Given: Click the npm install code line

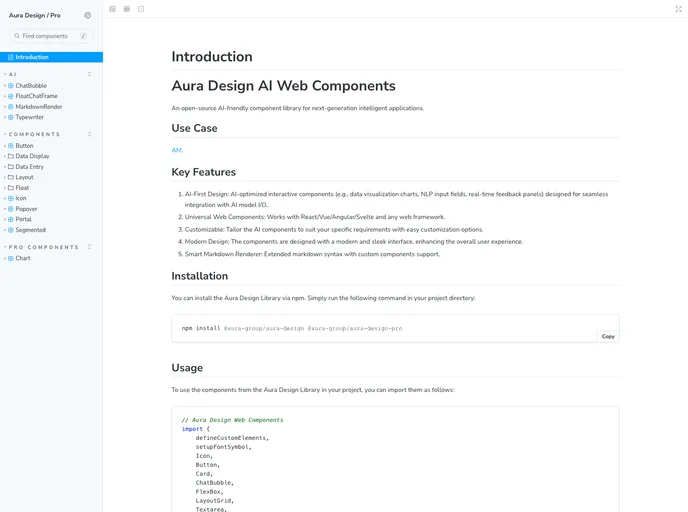Looking at the screenshot, I should point(292,328).
